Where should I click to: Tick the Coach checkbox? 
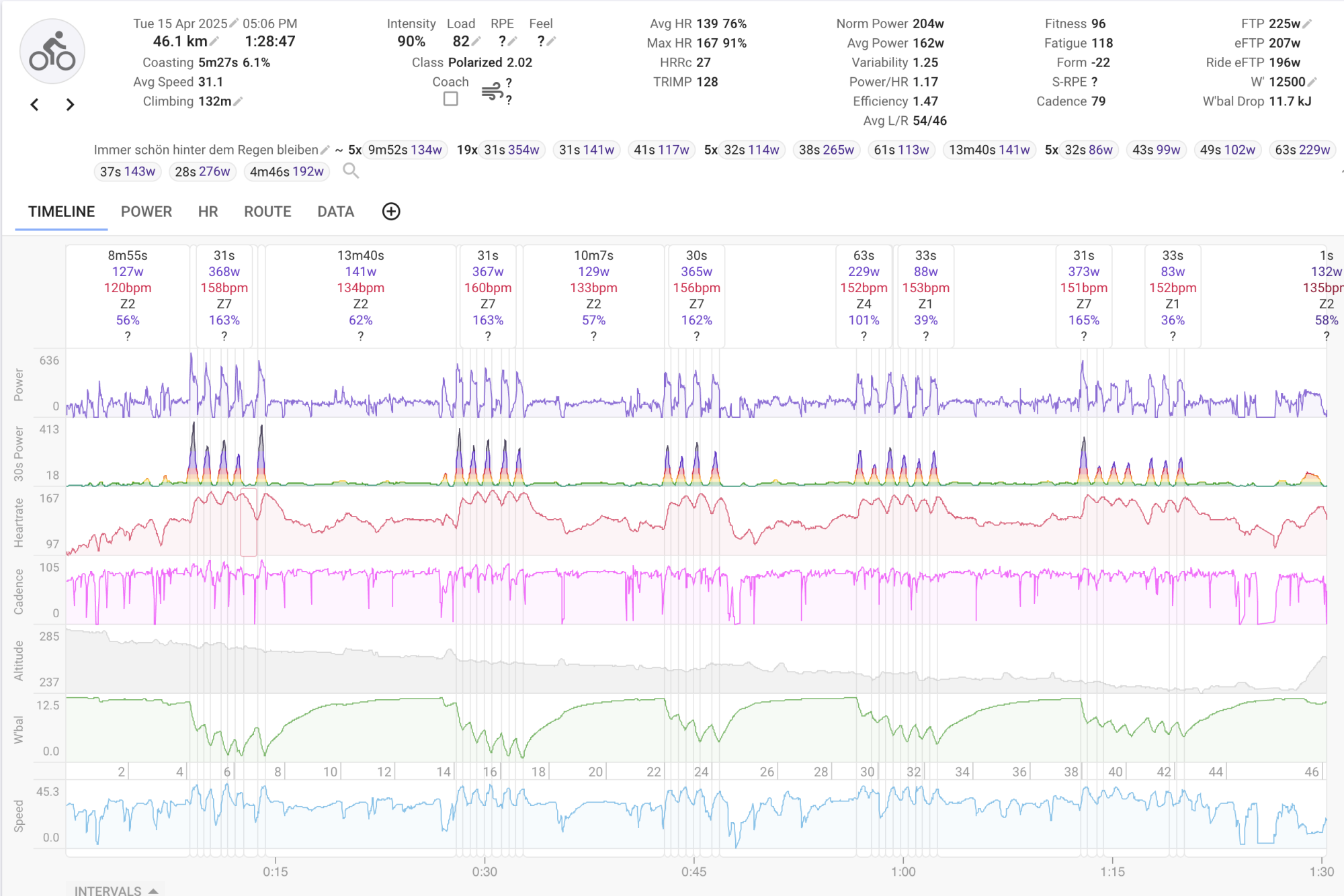[x=451, y=99]
